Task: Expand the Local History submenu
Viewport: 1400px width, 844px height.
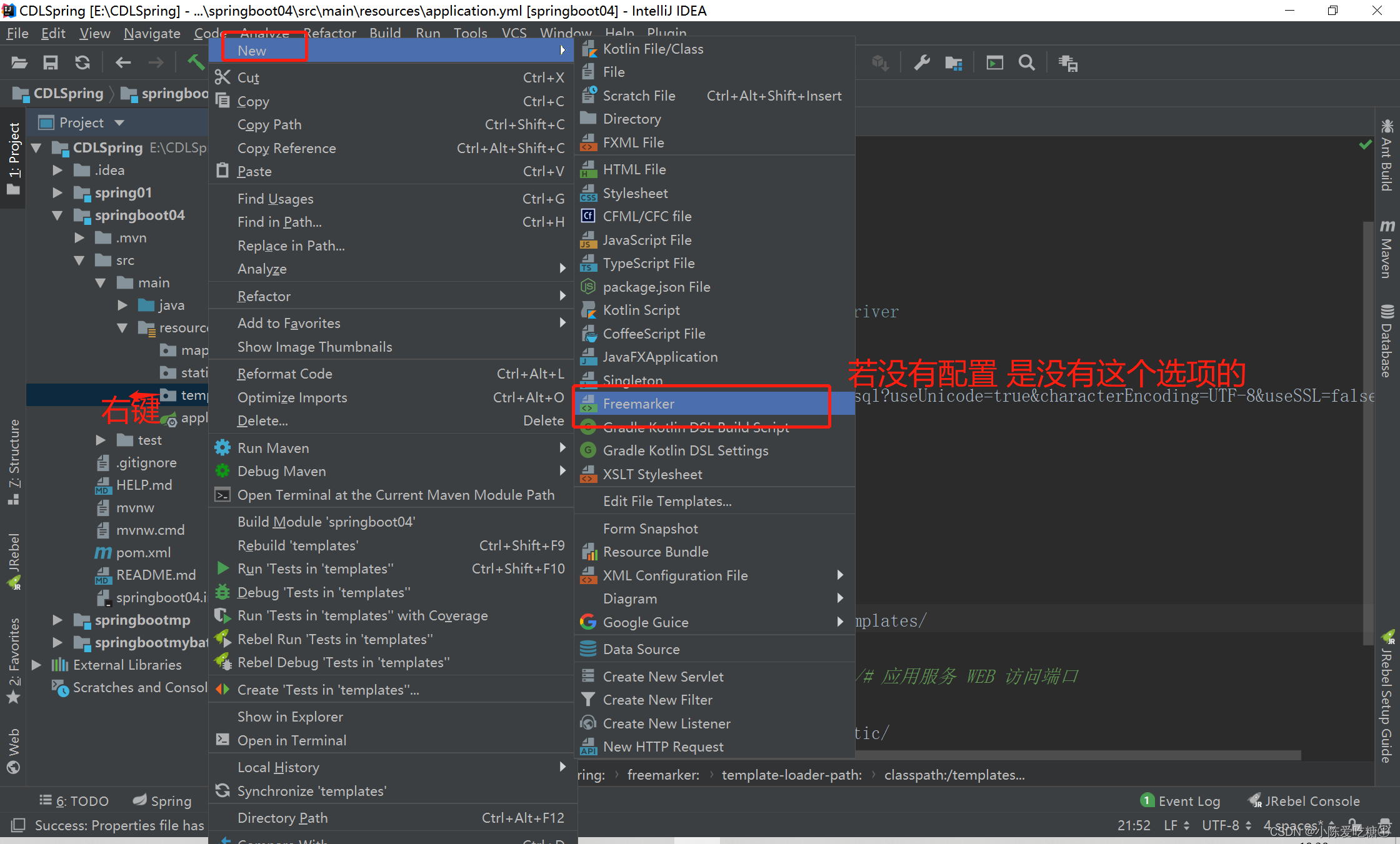Action: (391, 767)
